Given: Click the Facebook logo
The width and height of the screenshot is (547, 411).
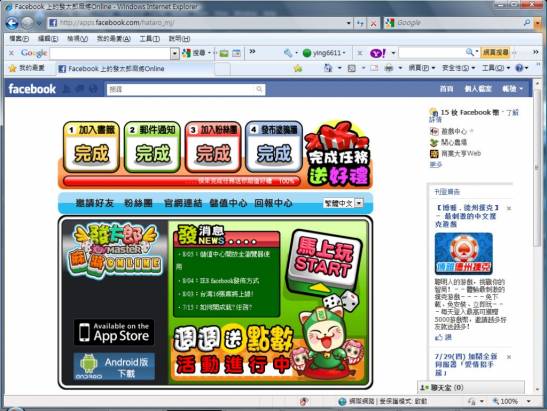Looking at the screenshot, I should 32,89.
